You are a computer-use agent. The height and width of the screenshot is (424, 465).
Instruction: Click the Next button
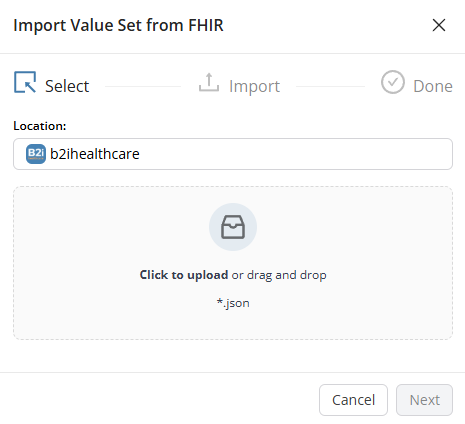(424, 400)
